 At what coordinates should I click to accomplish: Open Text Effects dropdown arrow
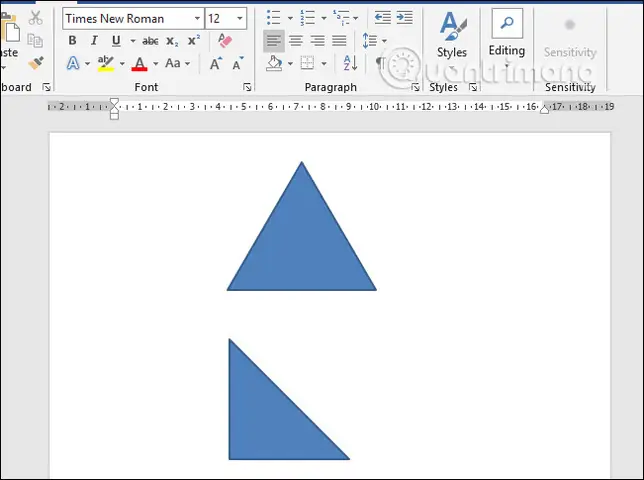click(x=87, y=64)
